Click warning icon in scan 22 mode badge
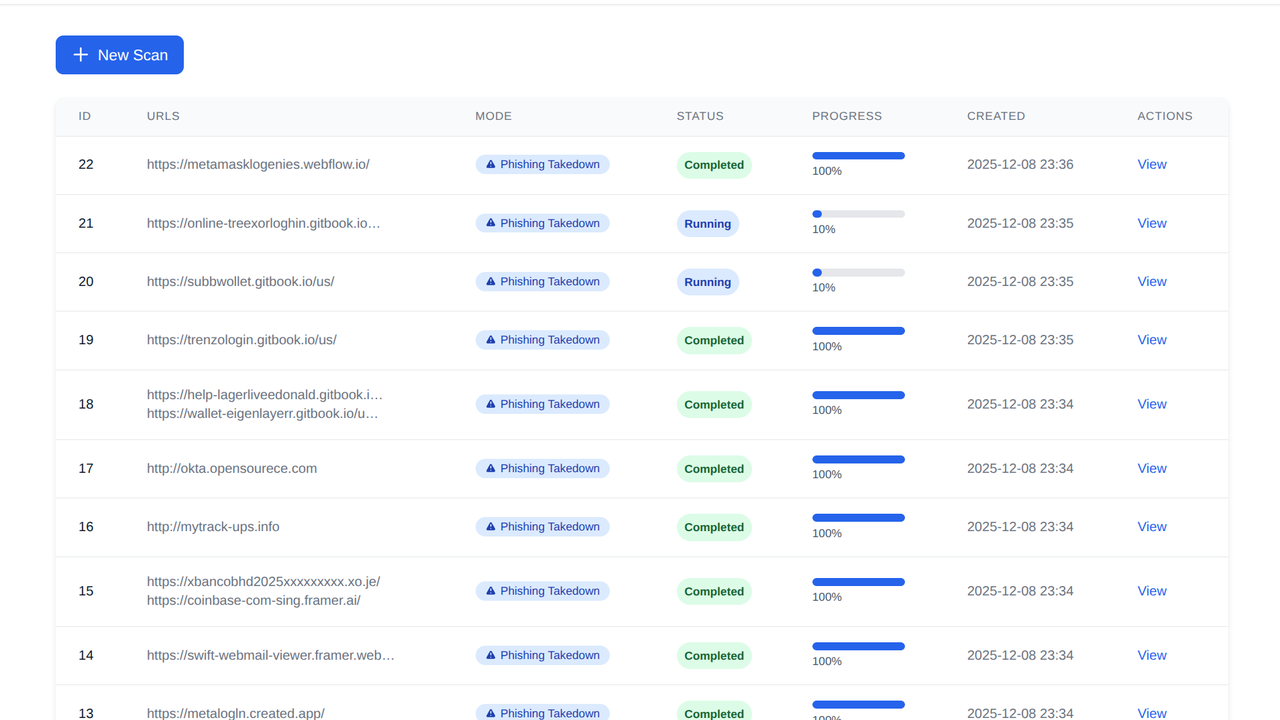Viewport: 1280px width, 720px height. [491, 164]
